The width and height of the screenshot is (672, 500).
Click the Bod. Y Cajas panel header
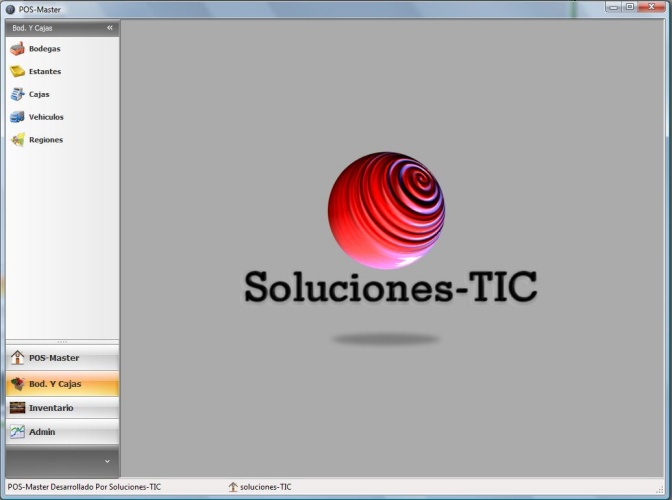tap(63, 28)
